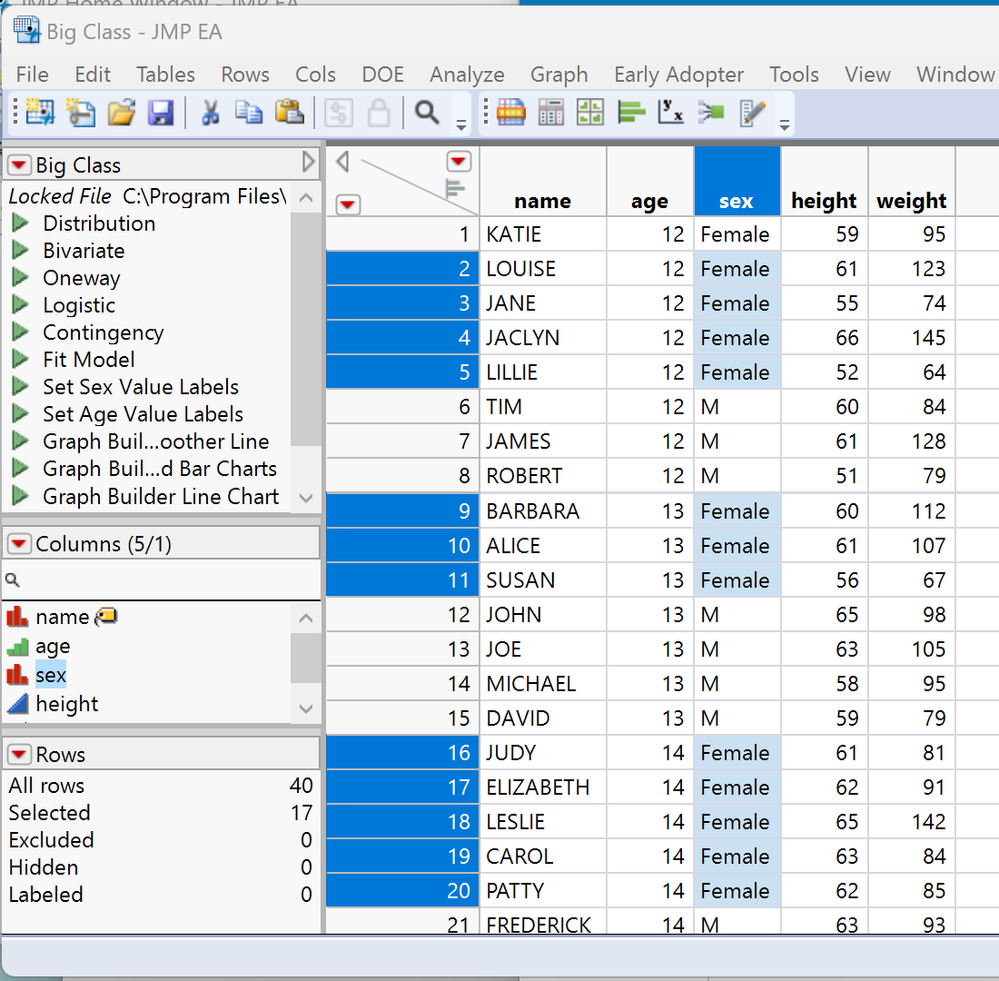Select the sex column in Columns list
Viewport: 999px width, 981px height.
click(x=50, y=675)
